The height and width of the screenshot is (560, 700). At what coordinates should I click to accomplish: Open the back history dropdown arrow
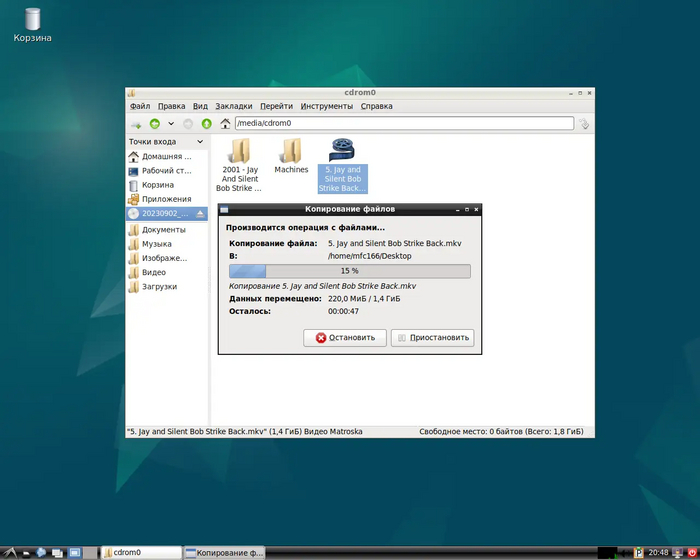pyautogui.click(x=171, y=124)
